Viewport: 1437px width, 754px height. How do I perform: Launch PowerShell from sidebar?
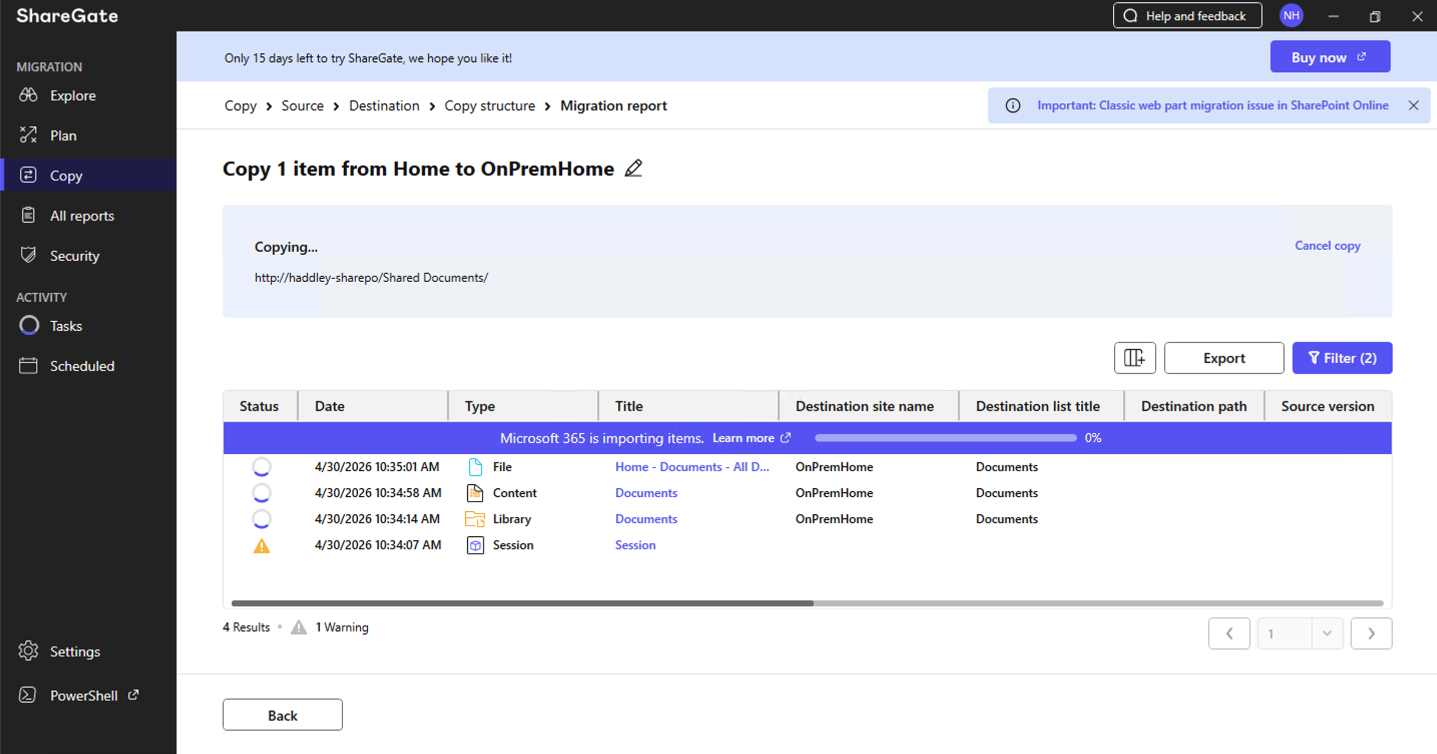[x=88, y=696]
